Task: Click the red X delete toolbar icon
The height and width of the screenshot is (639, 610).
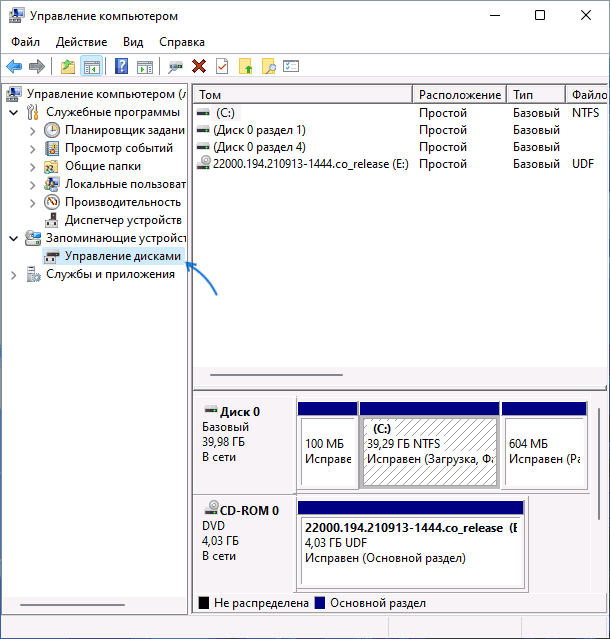Action: pos(199,66)
